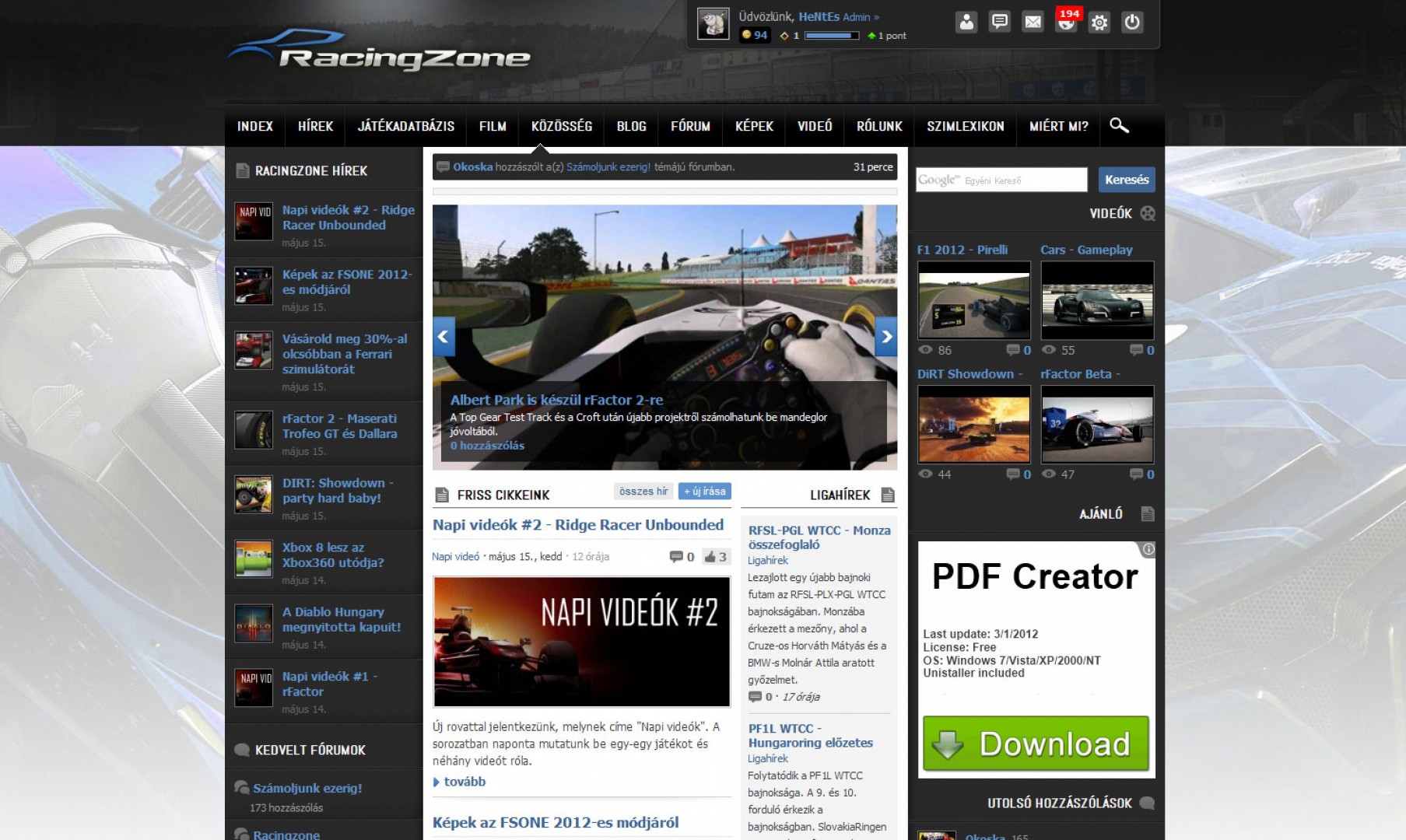Open Számoljunk ezerig! link in activity bar
The width and height of the screenshot is (1406, 840).
point(608,166)
